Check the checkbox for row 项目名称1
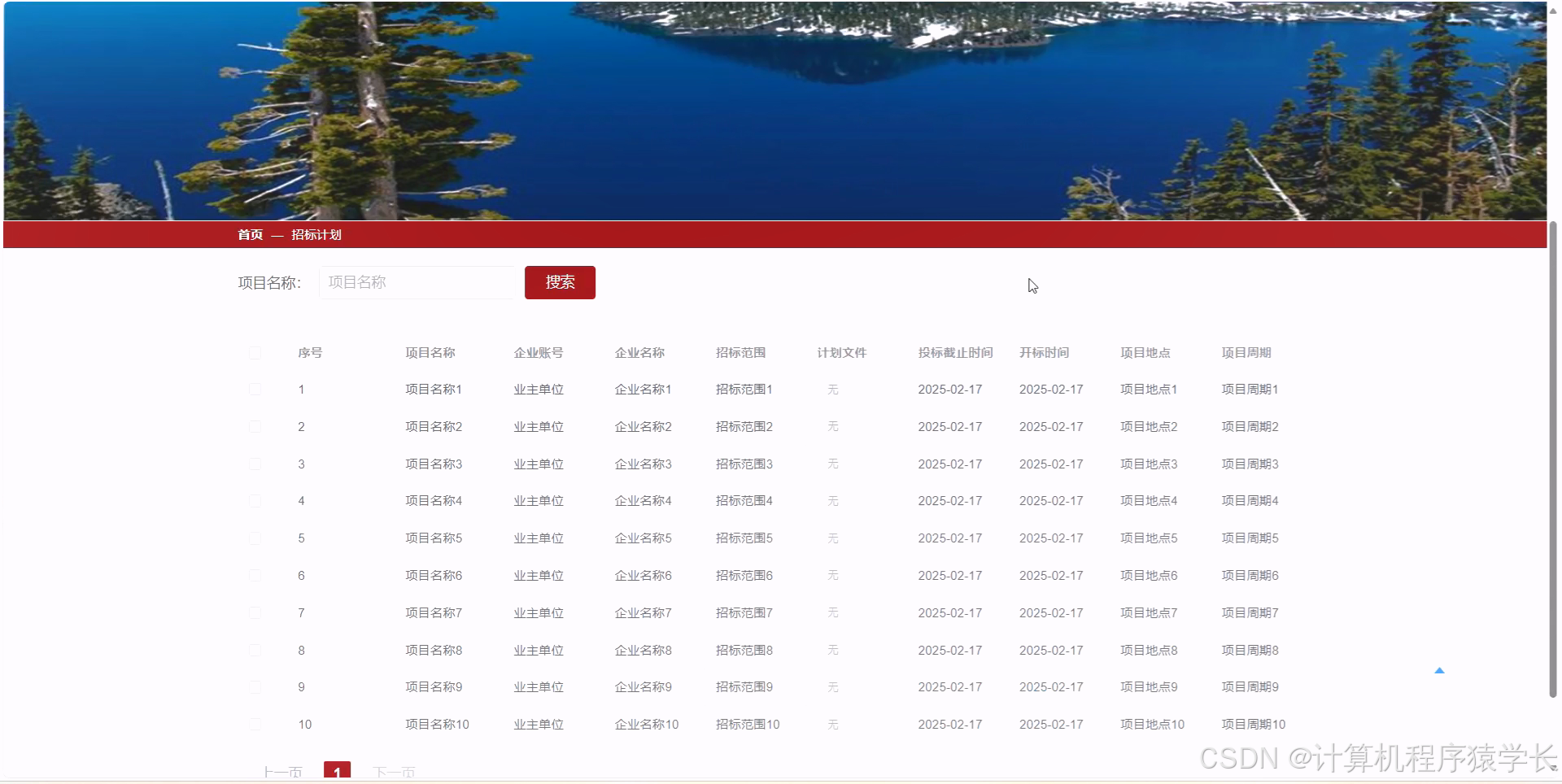This screenshot has height=784, width=1562. click(x=255, y=389)
